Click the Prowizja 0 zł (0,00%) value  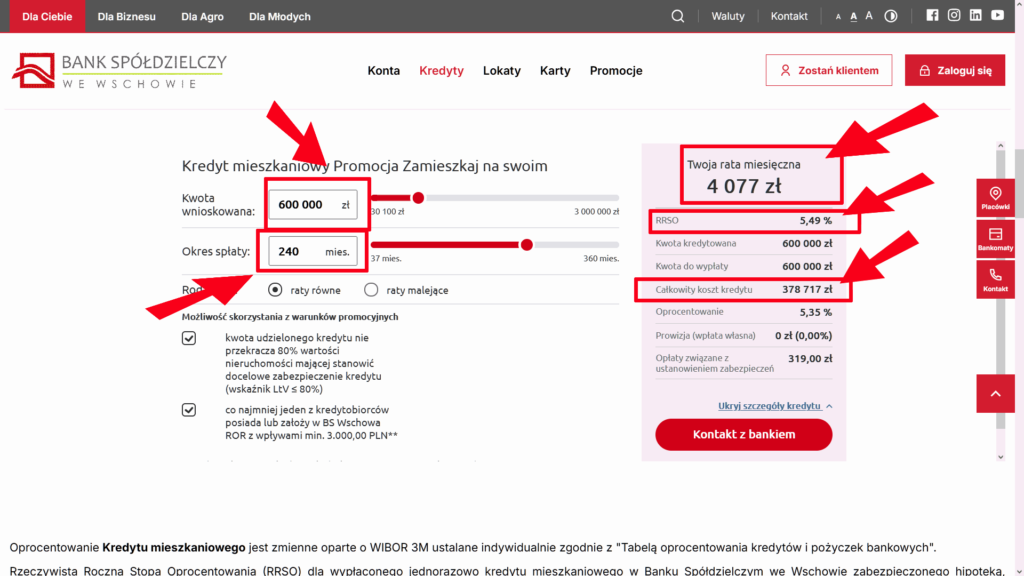click(803, 336)
